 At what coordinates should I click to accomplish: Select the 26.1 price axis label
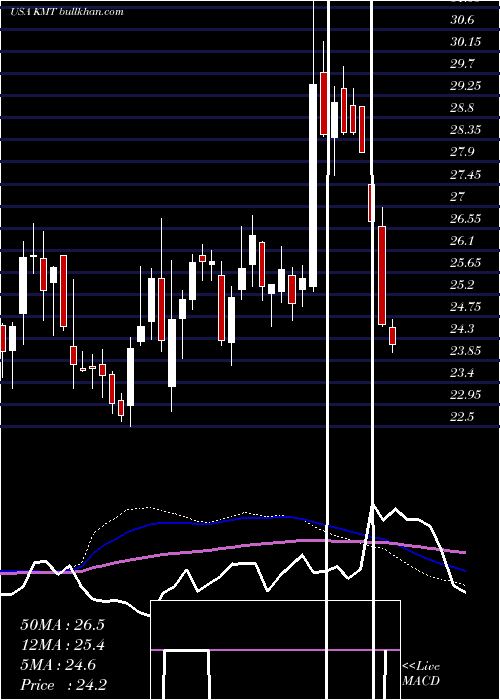point(462,240)
